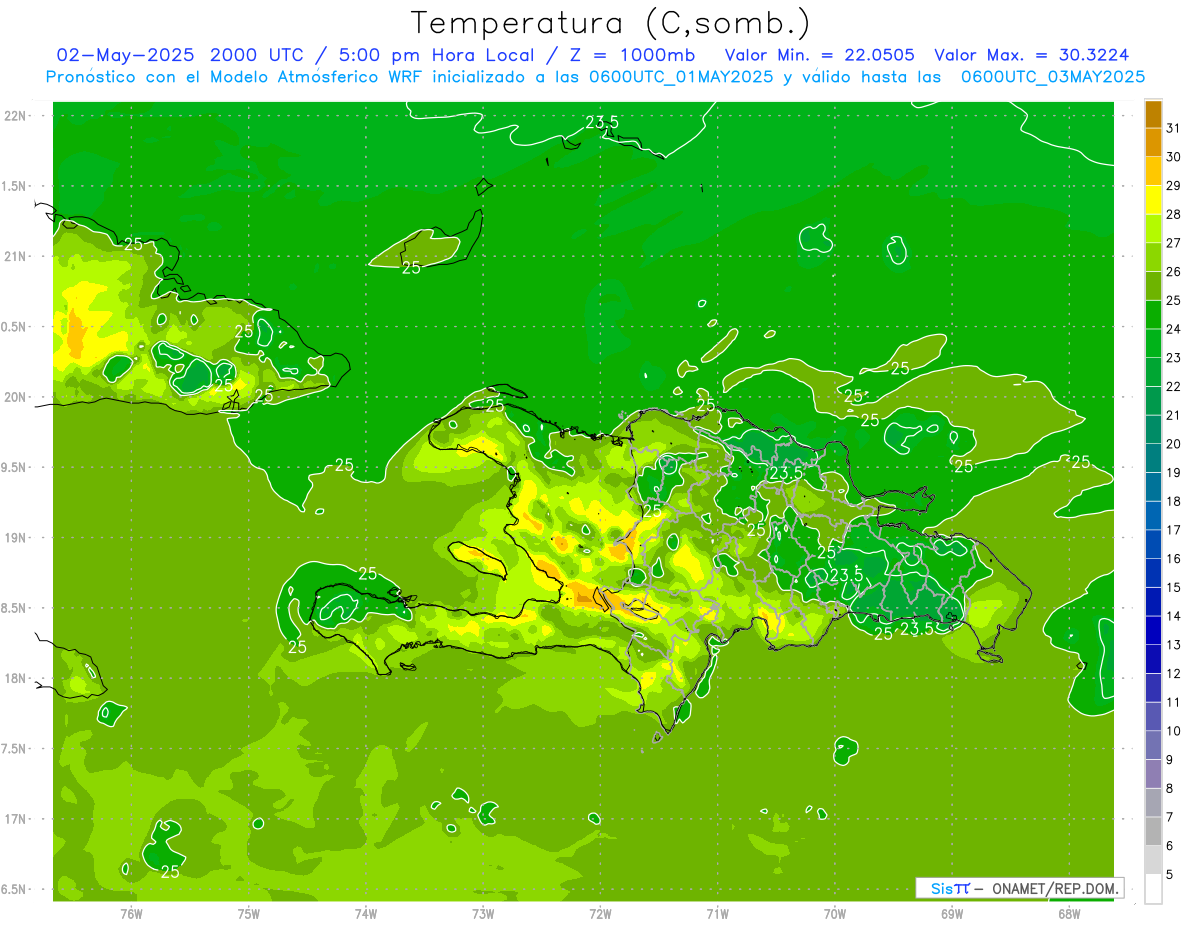Pick the purple legend swatch between 9 and 10
The width and height of the screenshot is (1200, 927).
1153,746
